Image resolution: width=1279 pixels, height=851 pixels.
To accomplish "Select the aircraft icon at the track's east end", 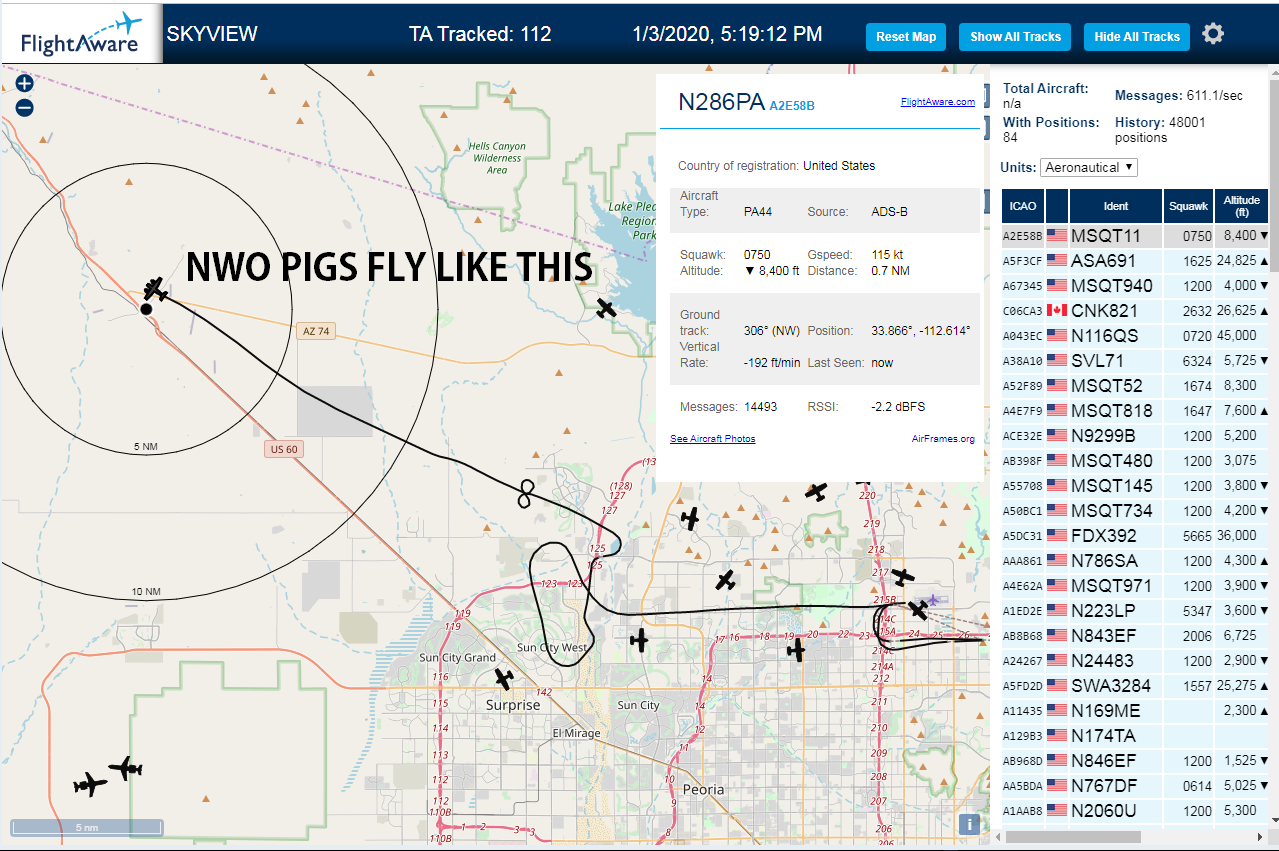I will 917,609.
